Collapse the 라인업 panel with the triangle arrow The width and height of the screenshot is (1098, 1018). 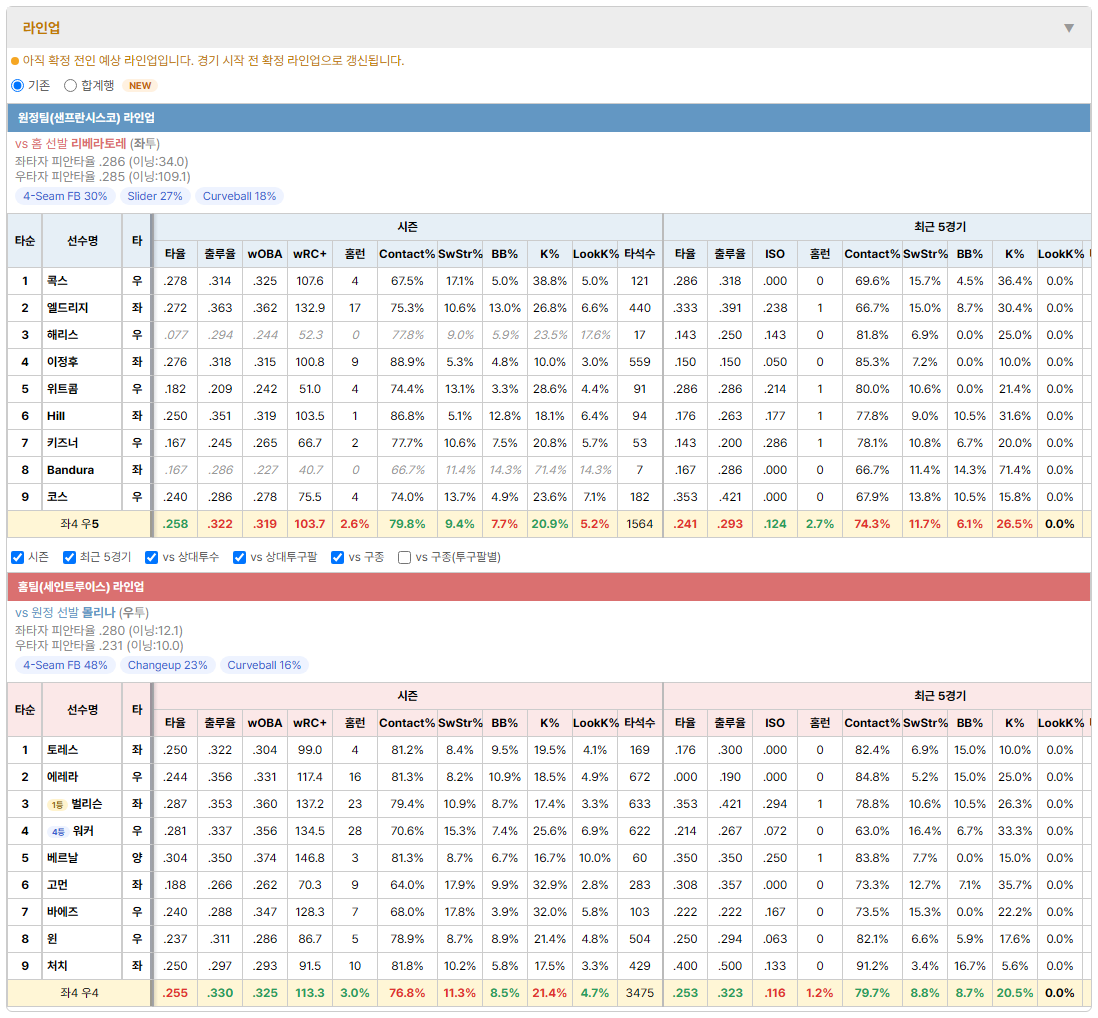pyautogui.click(x=1069, y=28)
